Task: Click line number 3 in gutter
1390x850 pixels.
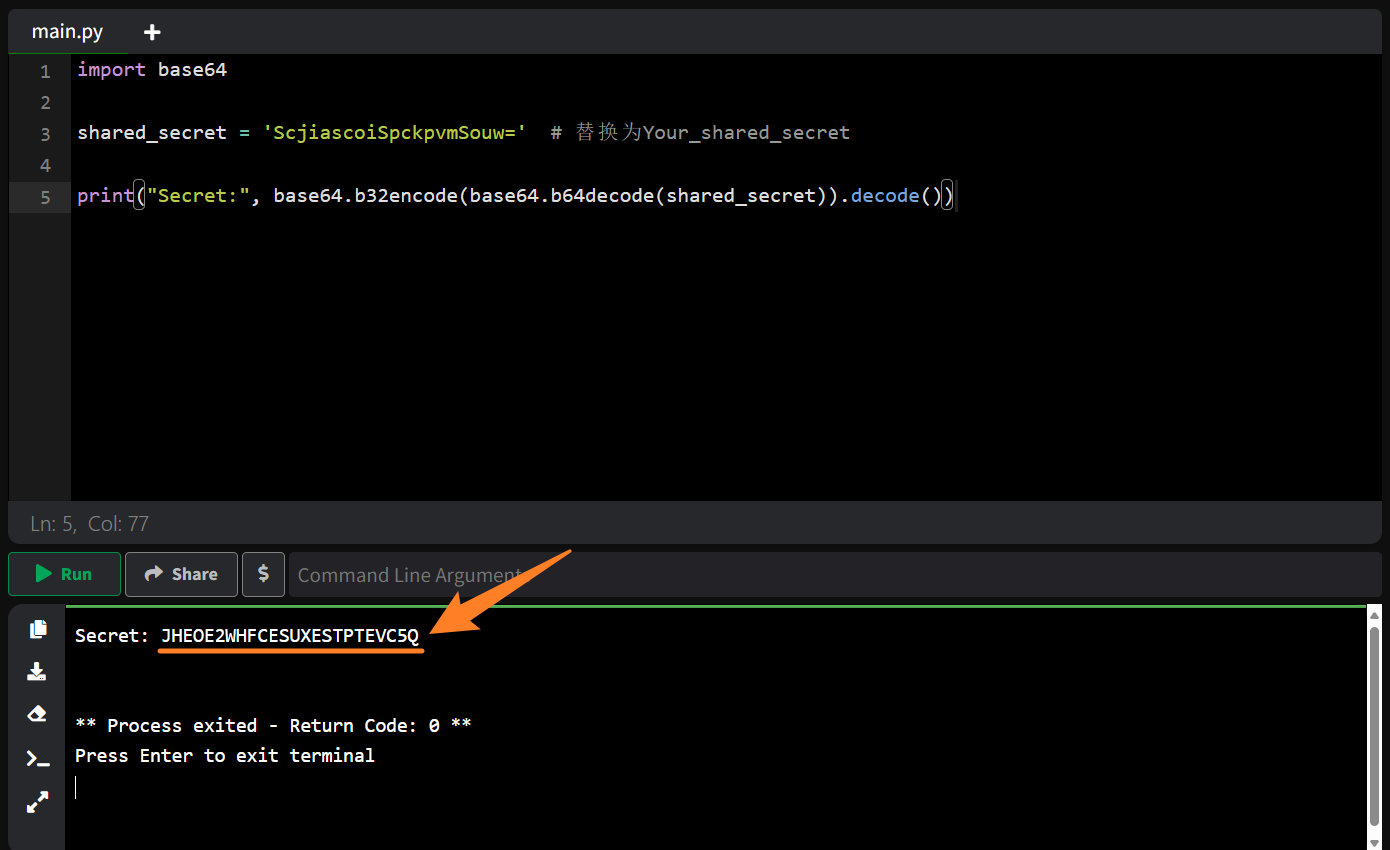Action: click(x=45, y=134)
